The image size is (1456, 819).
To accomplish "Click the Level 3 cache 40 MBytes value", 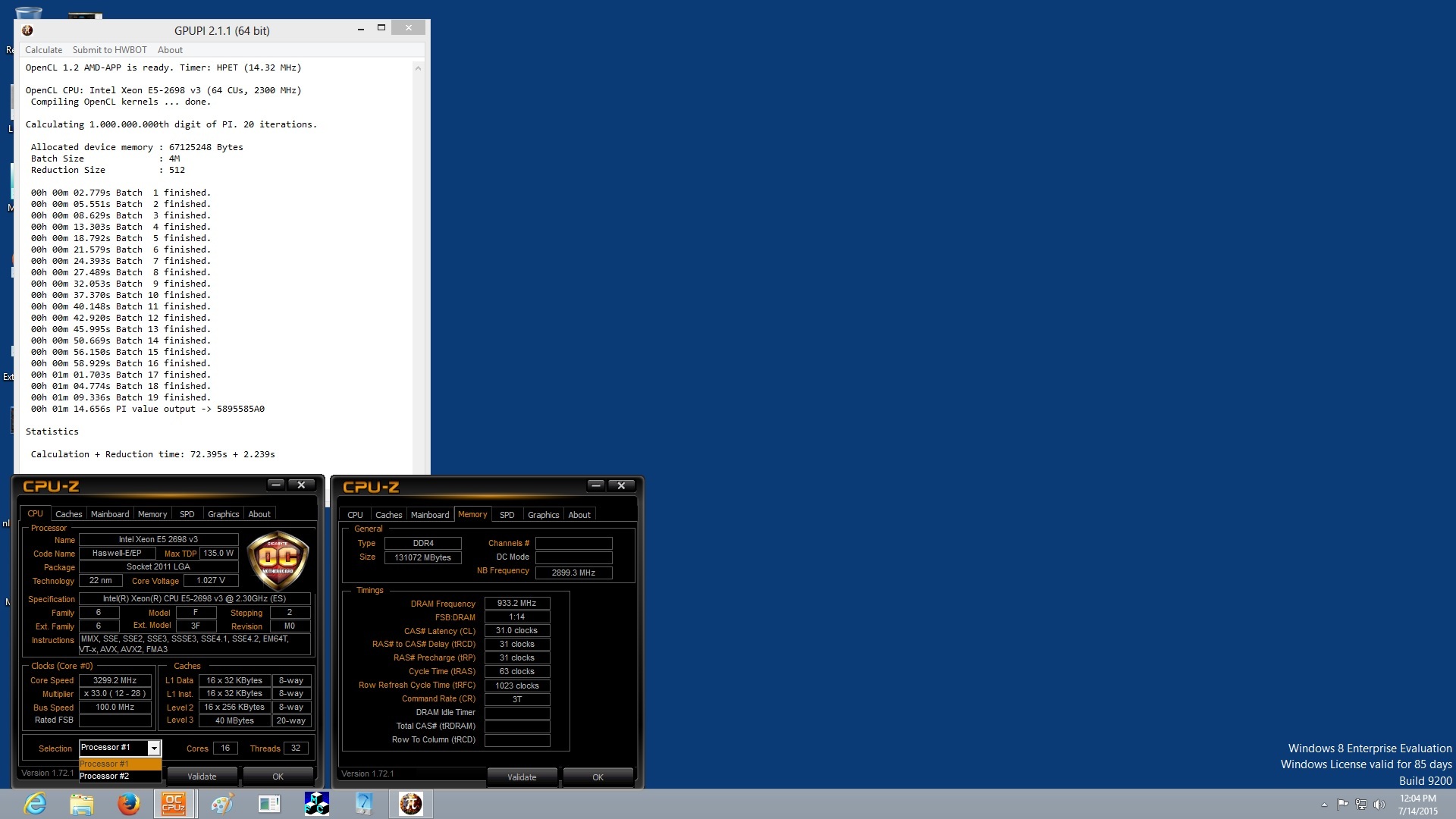I will [x=235, y=720].
